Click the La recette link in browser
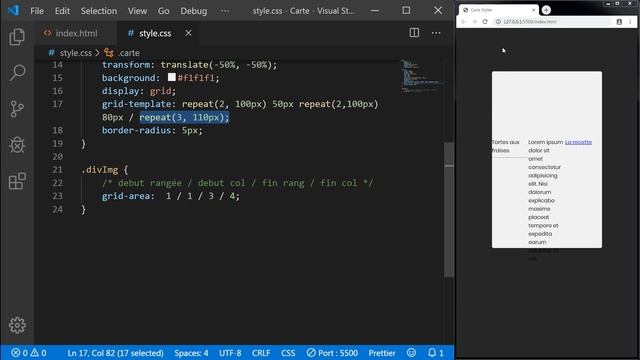The image size is (640, 360). tap(578, 142)
